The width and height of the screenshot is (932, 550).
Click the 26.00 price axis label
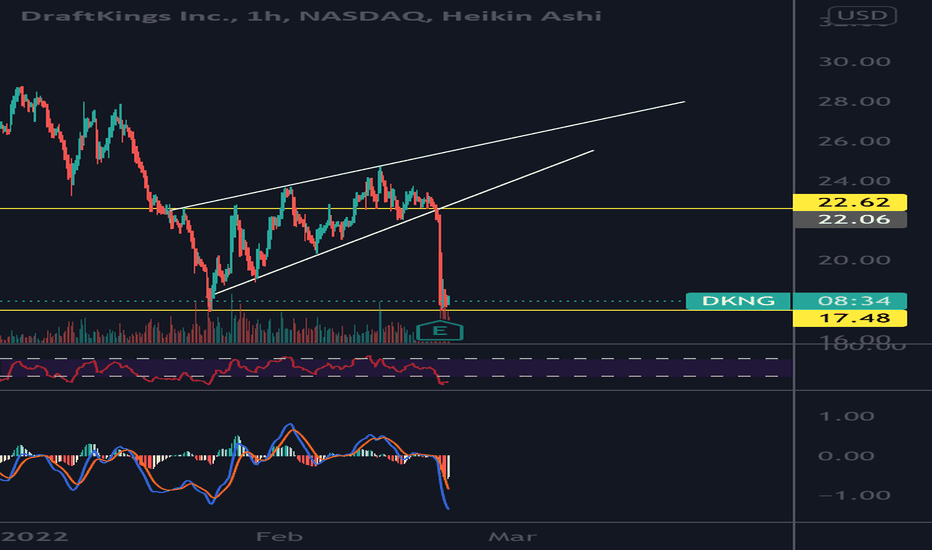click(x=854, y=141)
